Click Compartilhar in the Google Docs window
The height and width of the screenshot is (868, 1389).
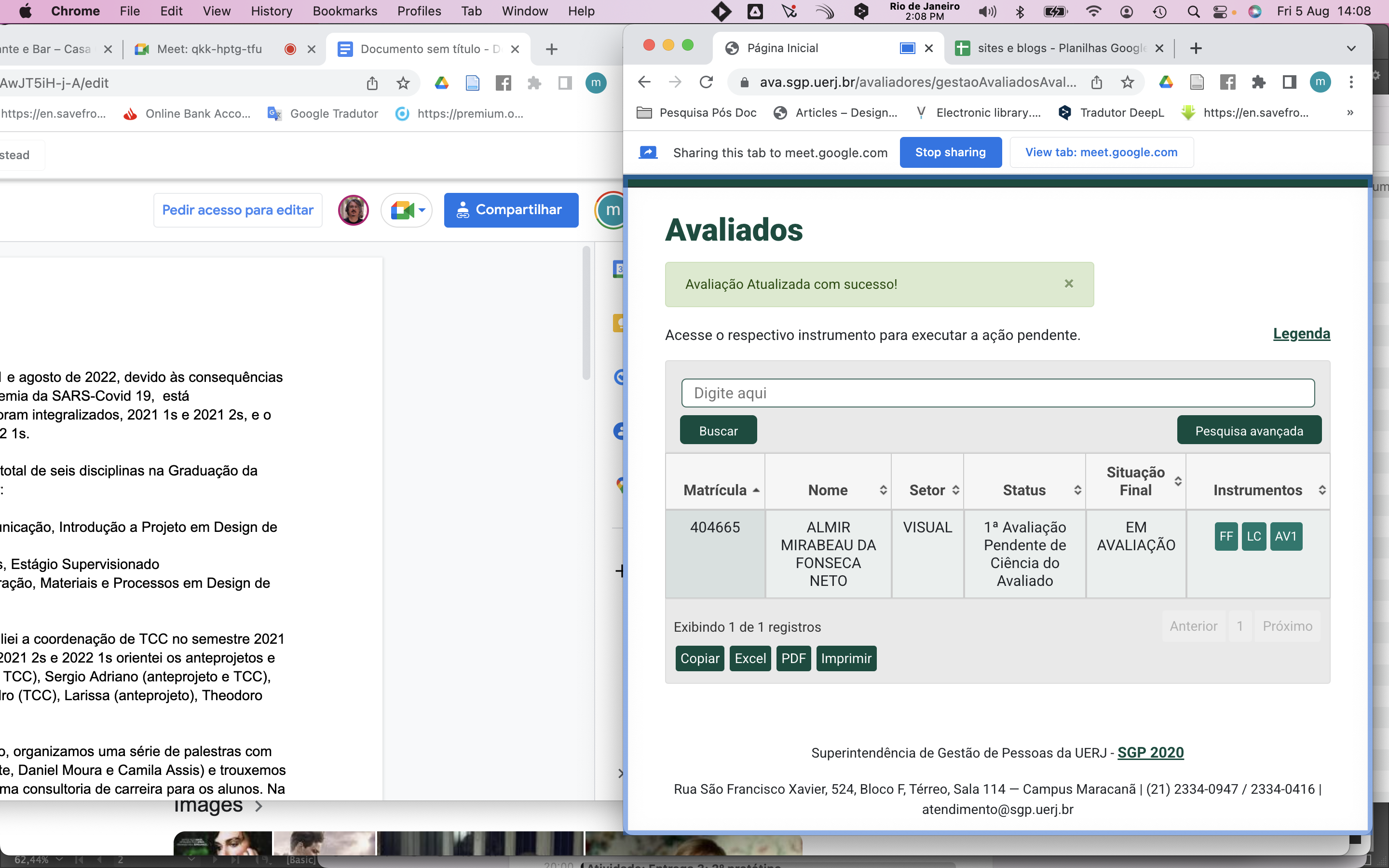(x=511, y=210)
